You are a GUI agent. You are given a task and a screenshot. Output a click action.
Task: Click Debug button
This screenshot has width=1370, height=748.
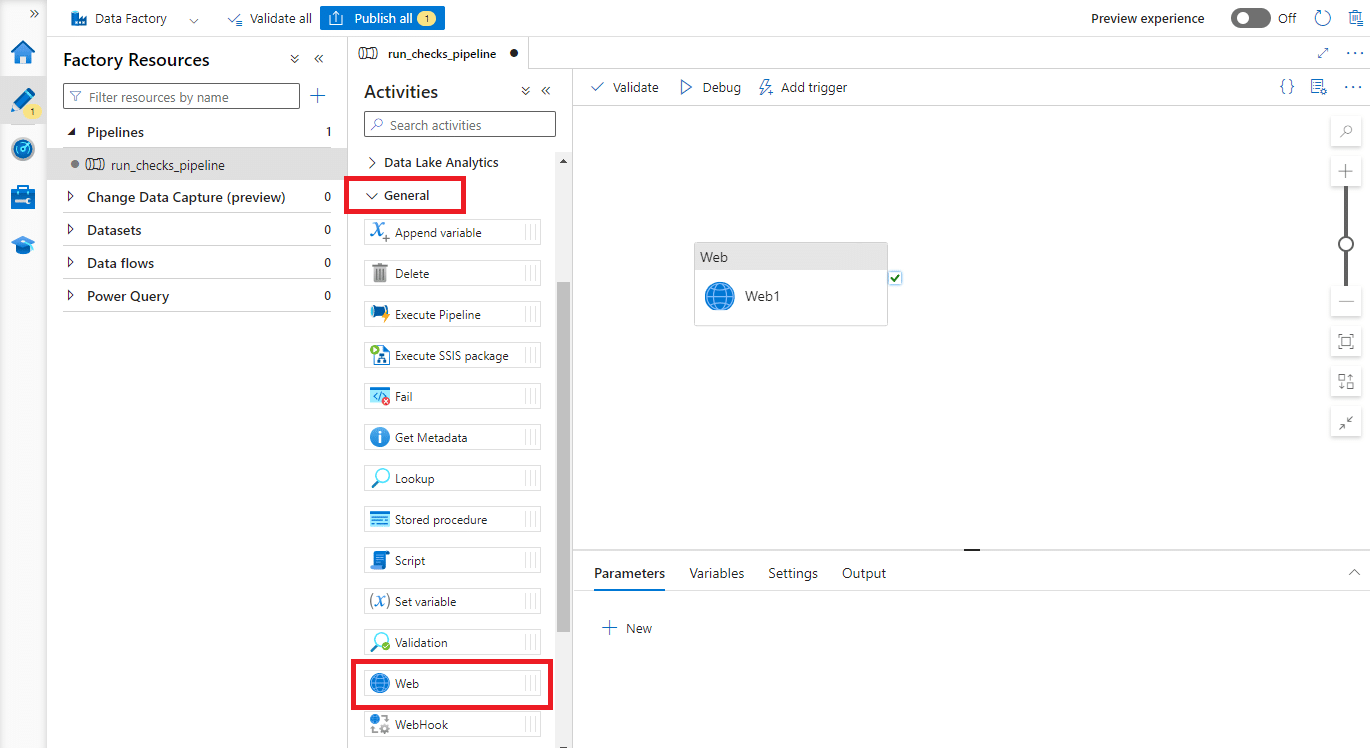[x=710, y=87]
